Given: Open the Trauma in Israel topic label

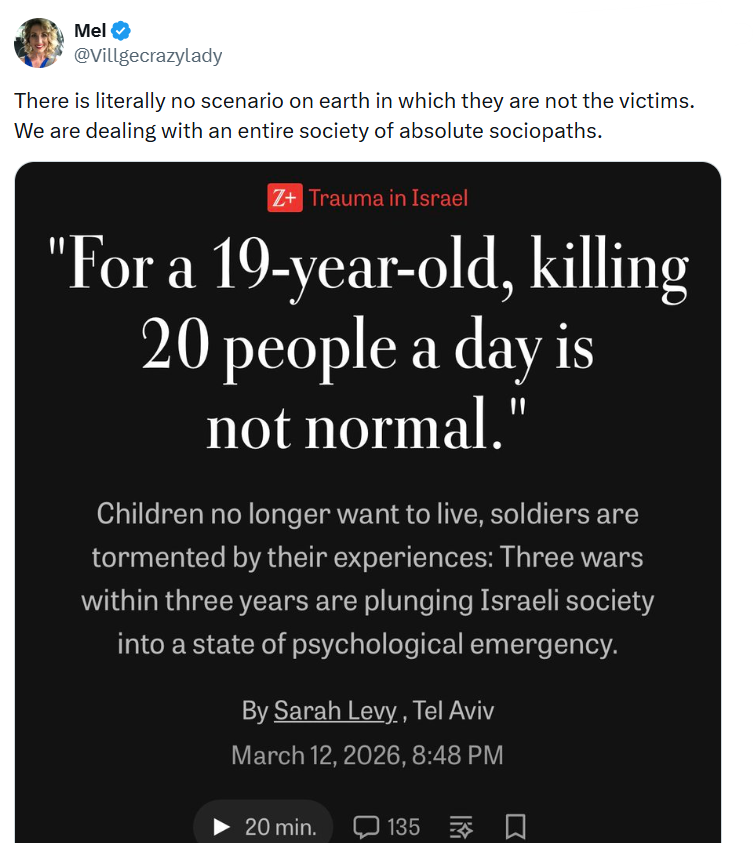Looking at the screenshot, I should pos(388,198).
